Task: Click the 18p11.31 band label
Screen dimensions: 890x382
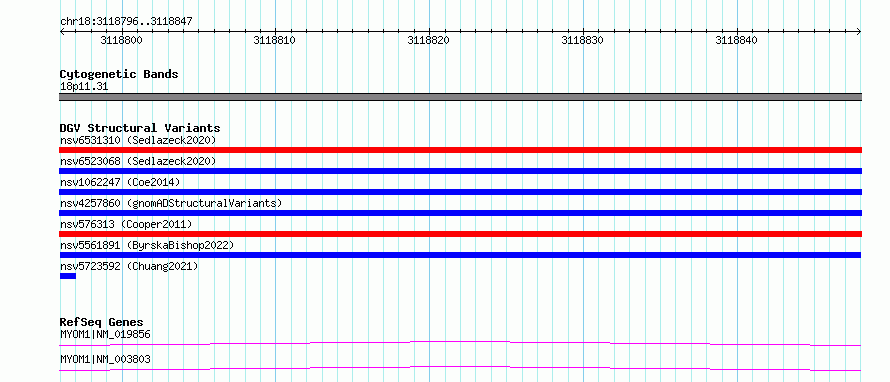Action: pyautogui.click(x=84, y=87)
